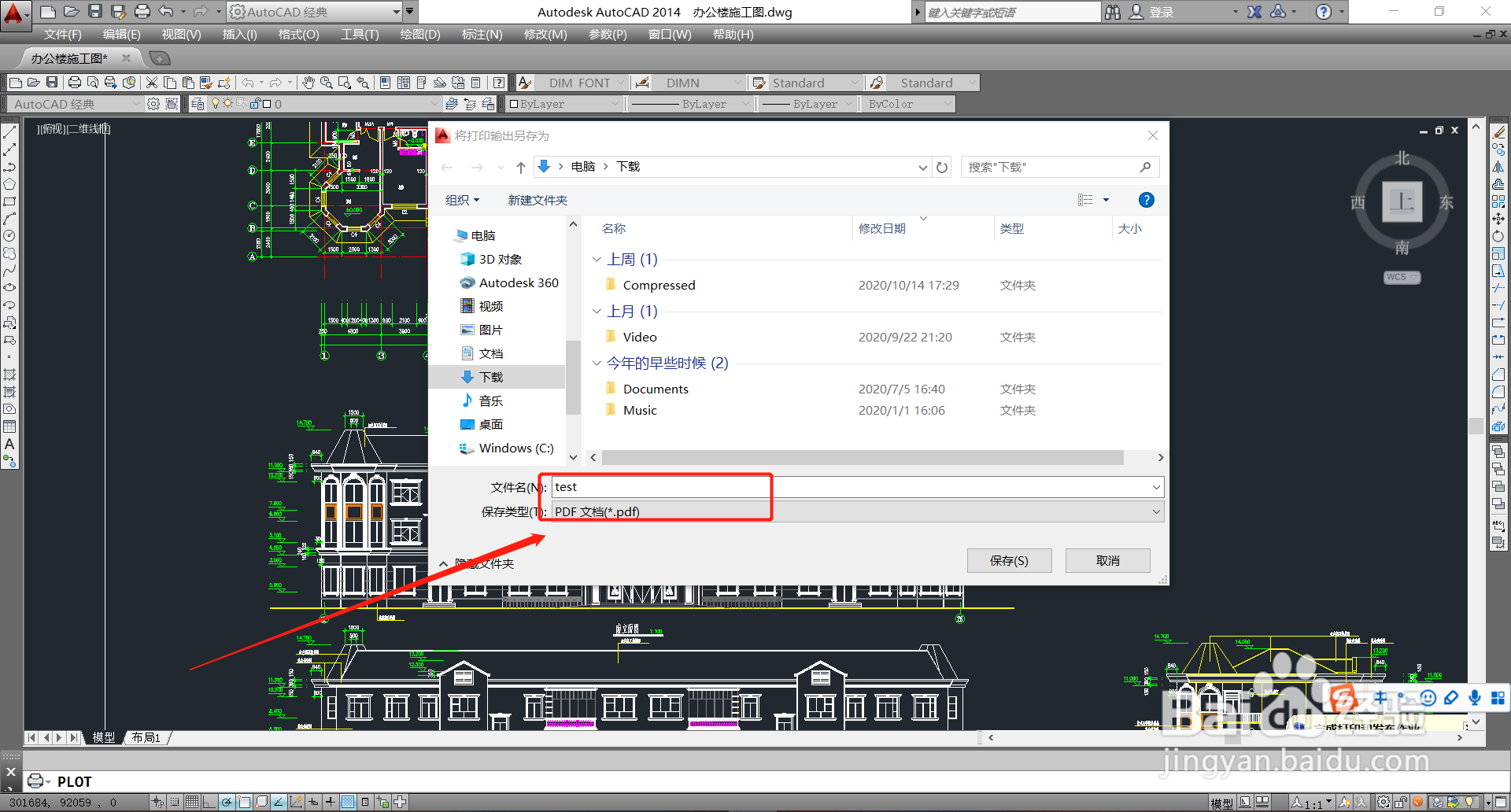This screenshot has width=1511, height=812.
Task: Click the Cut scissors icon in the standard toolbar
Action: (152, 83)
